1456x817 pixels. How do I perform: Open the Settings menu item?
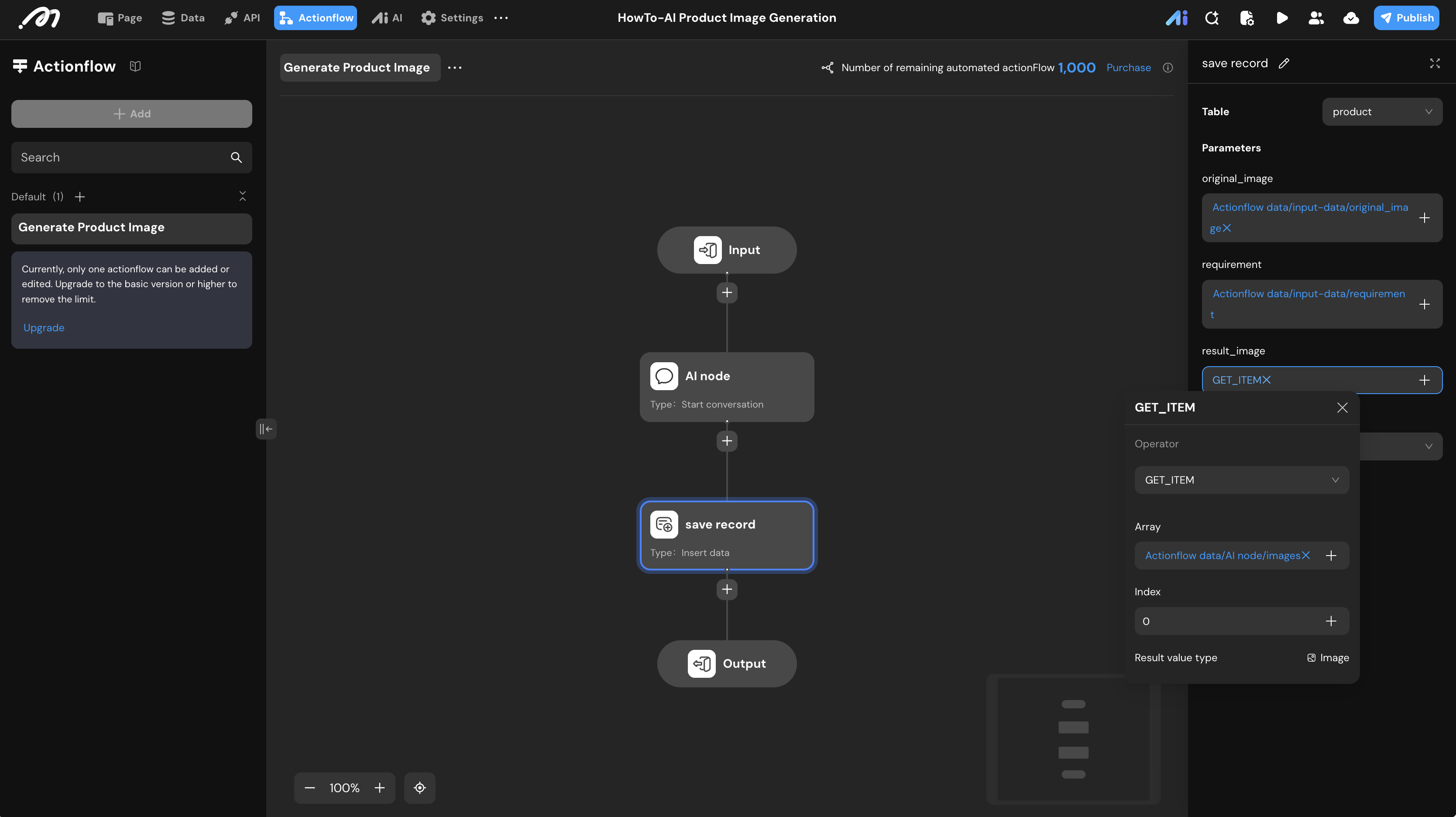pyautogui.click(x=452, y=18)
